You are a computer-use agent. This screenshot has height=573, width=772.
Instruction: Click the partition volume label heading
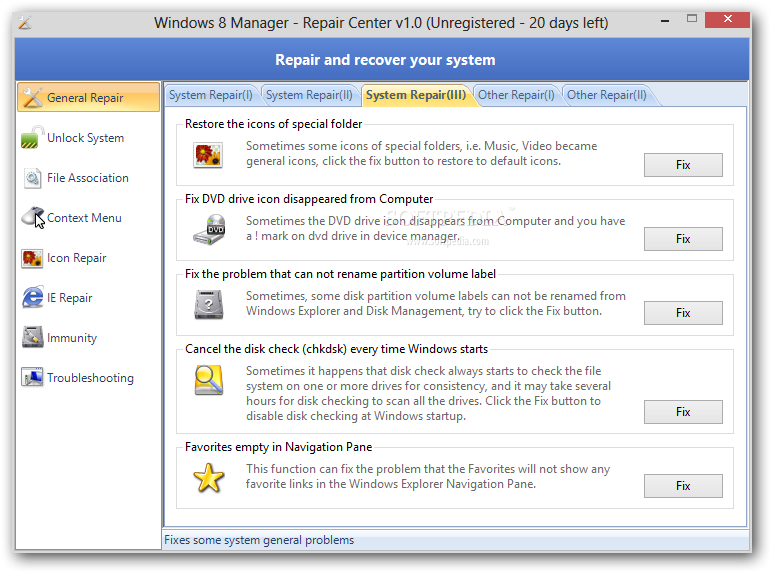340,274
